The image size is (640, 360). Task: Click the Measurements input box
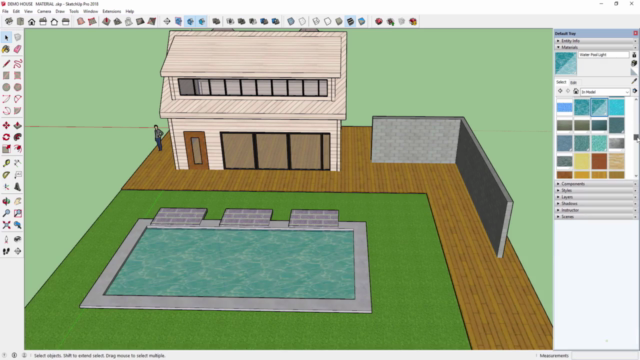pyautogui.click(x=604, y=356)
